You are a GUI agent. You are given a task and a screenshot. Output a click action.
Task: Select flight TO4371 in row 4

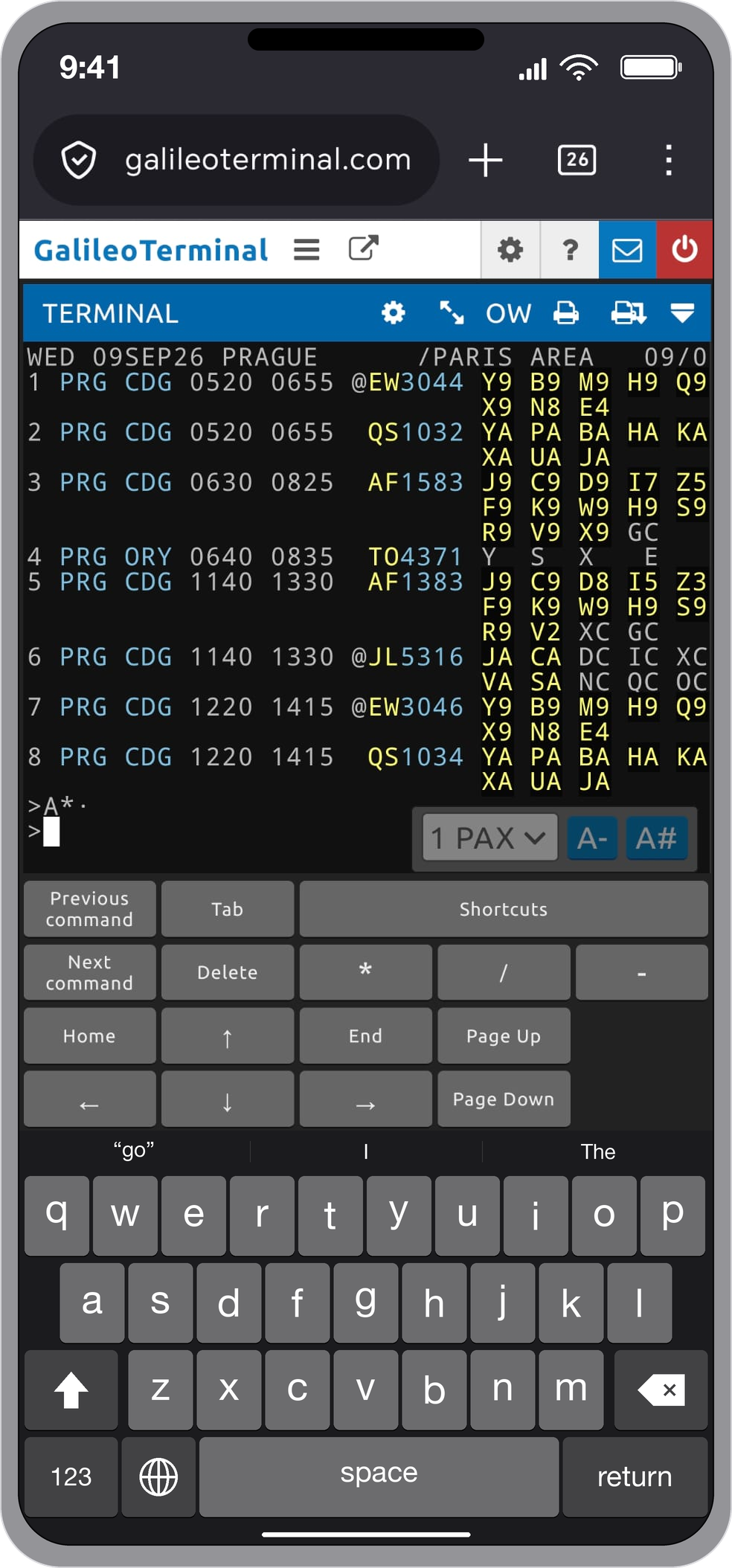tap(416, 556)
